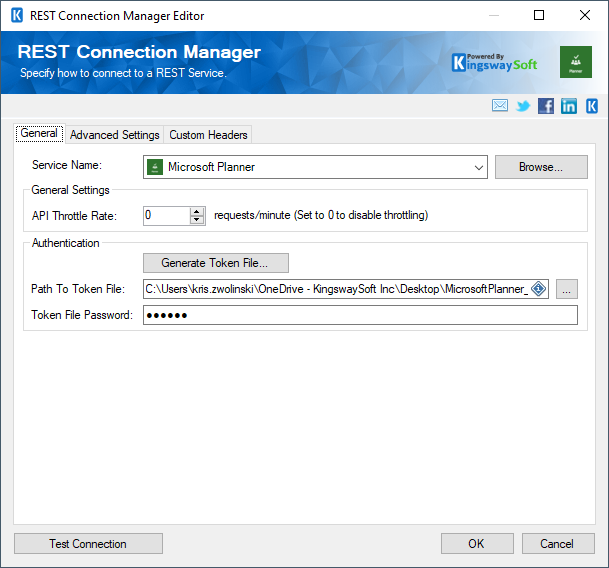The height and width of the screenshot is (568, 609).
Task: Switch to the General tab
Action: 39,133
